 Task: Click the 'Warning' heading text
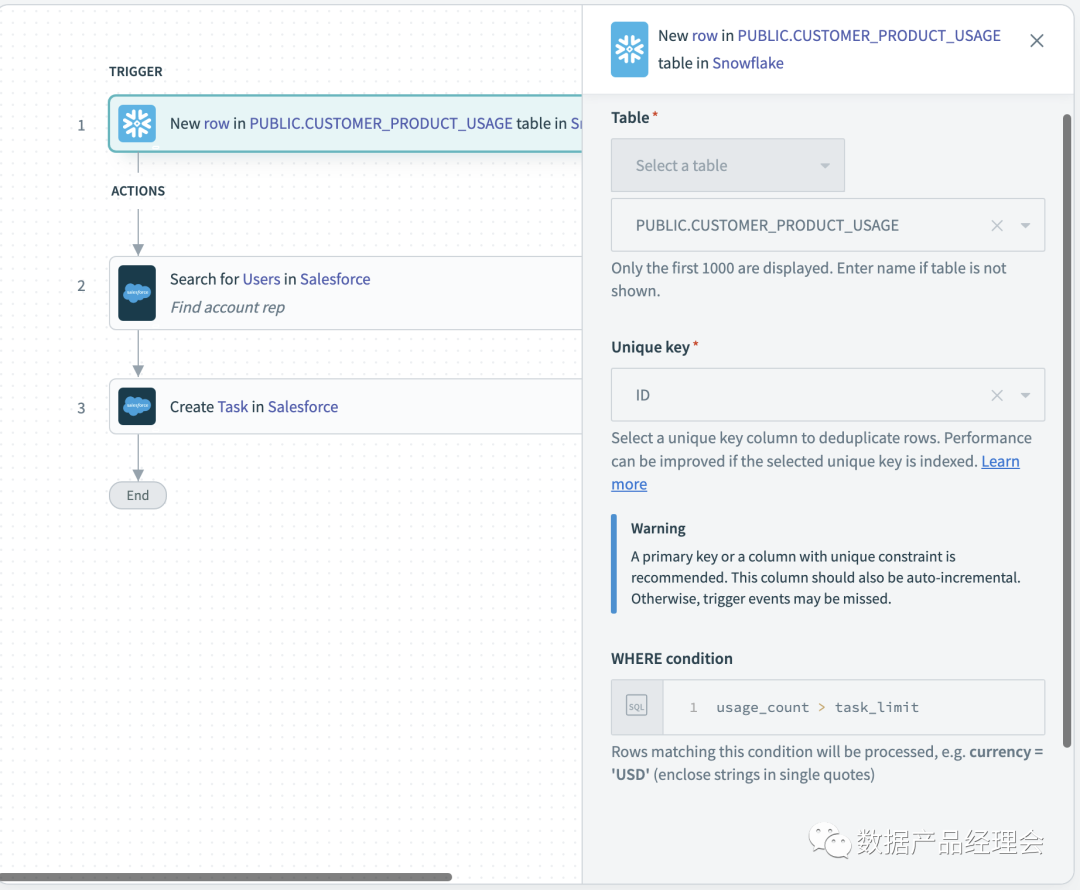658,528
